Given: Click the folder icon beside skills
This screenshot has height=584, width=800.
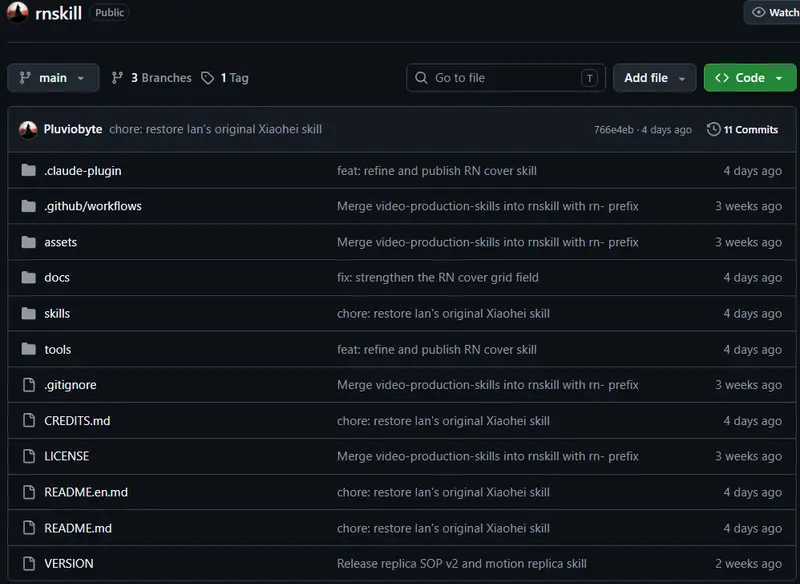Looking at the screenshot, I should 29,313.
